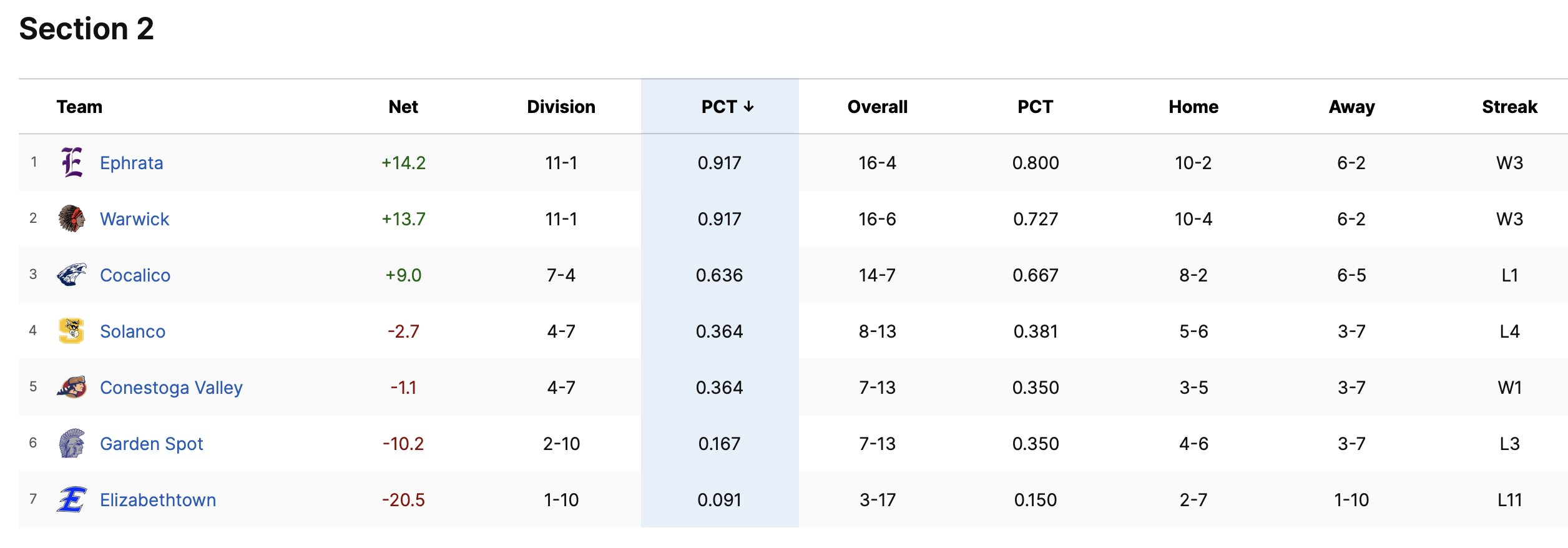Open the Cocalico team link
Image resolution: width=1568 pixels, height=548 pixels.
135,275
